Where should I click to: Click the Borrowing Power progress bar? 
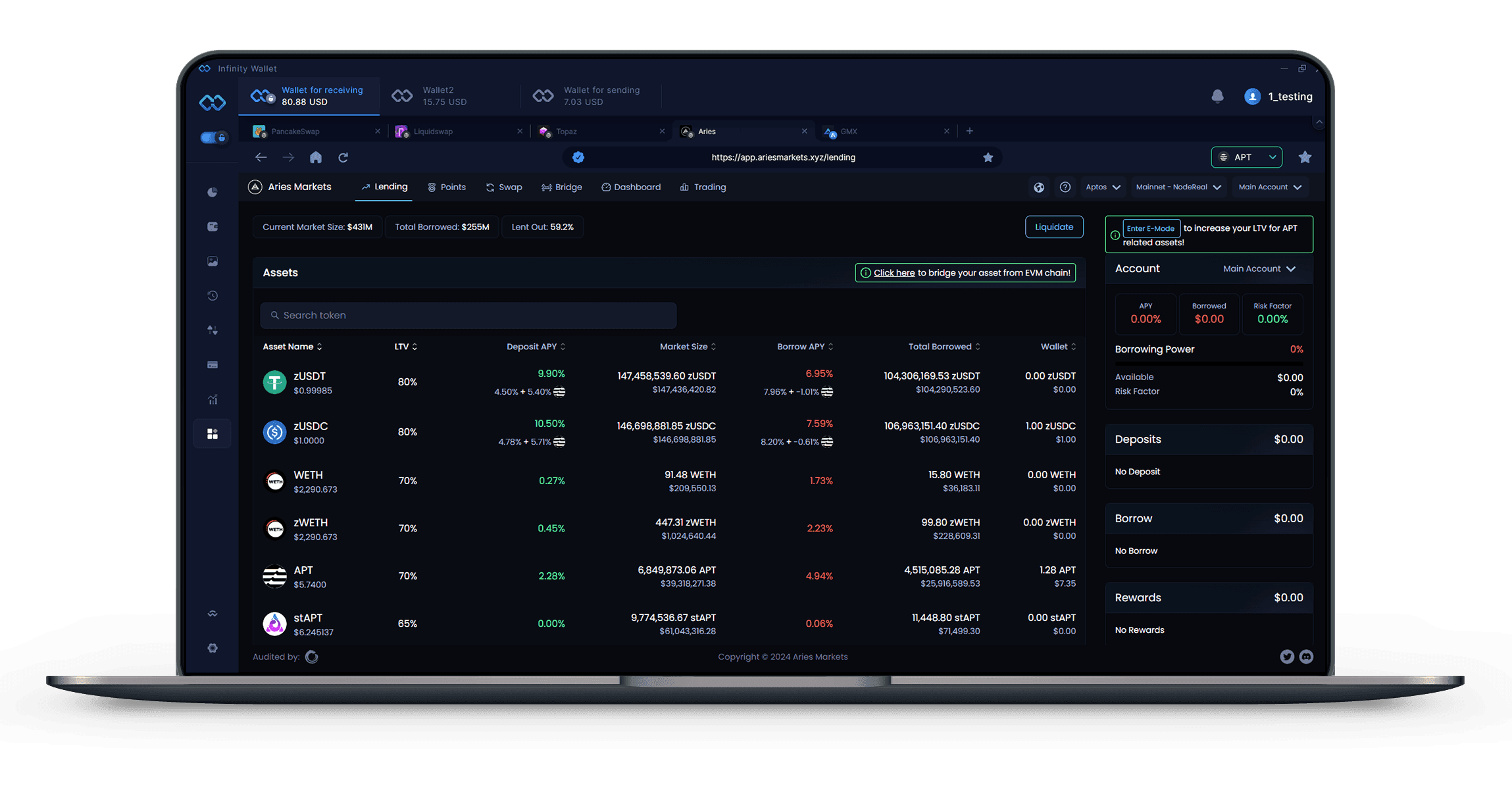[1209, 363]
